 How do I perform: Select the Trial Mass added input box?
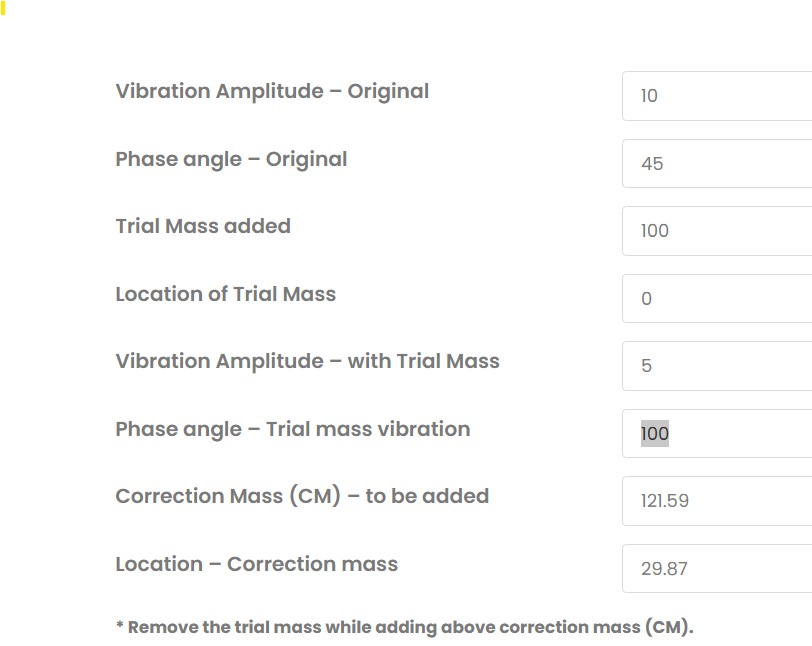(716, 231)
